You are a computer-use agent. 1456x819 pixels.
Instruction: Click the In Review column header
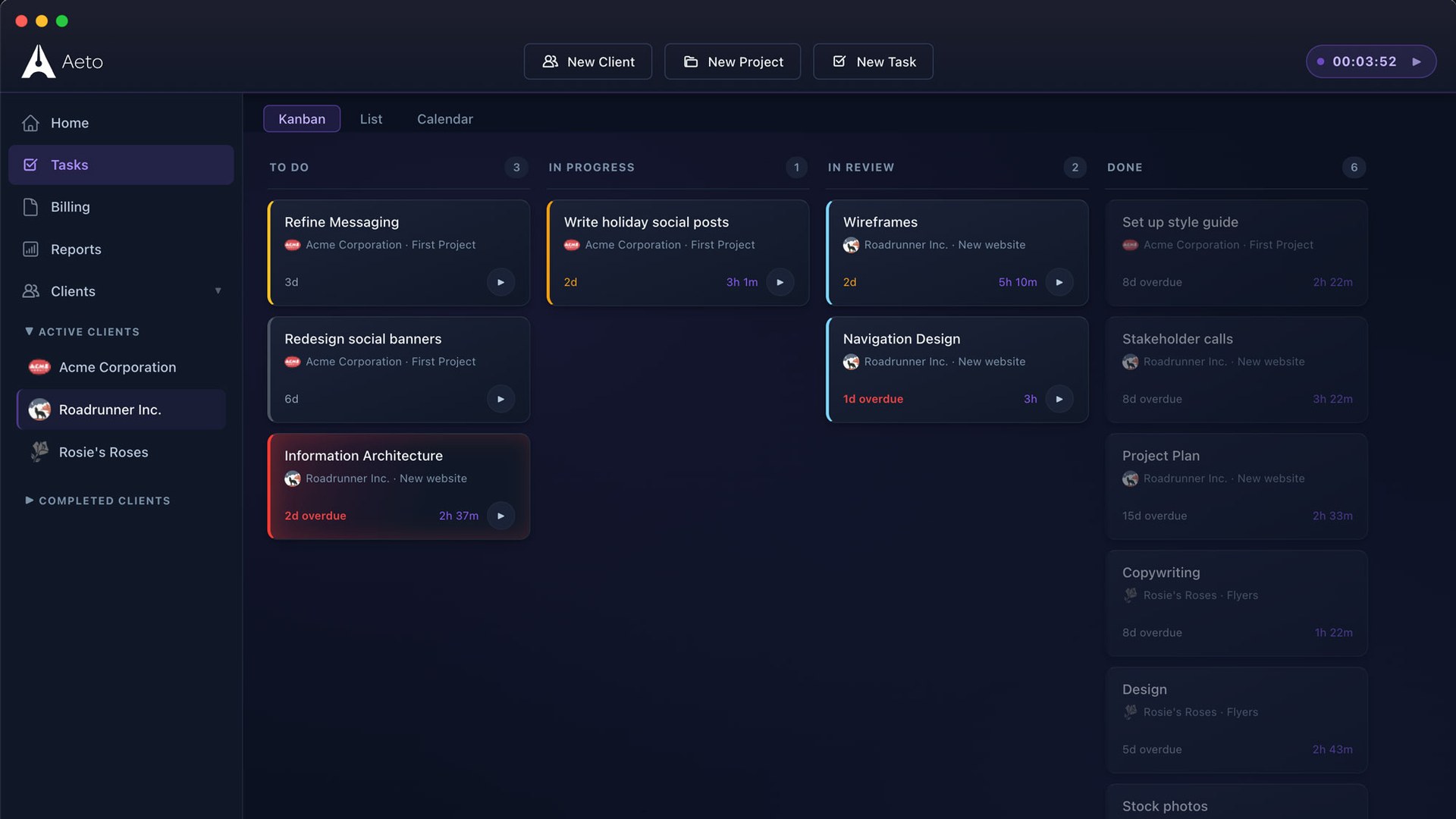(861, 168)
